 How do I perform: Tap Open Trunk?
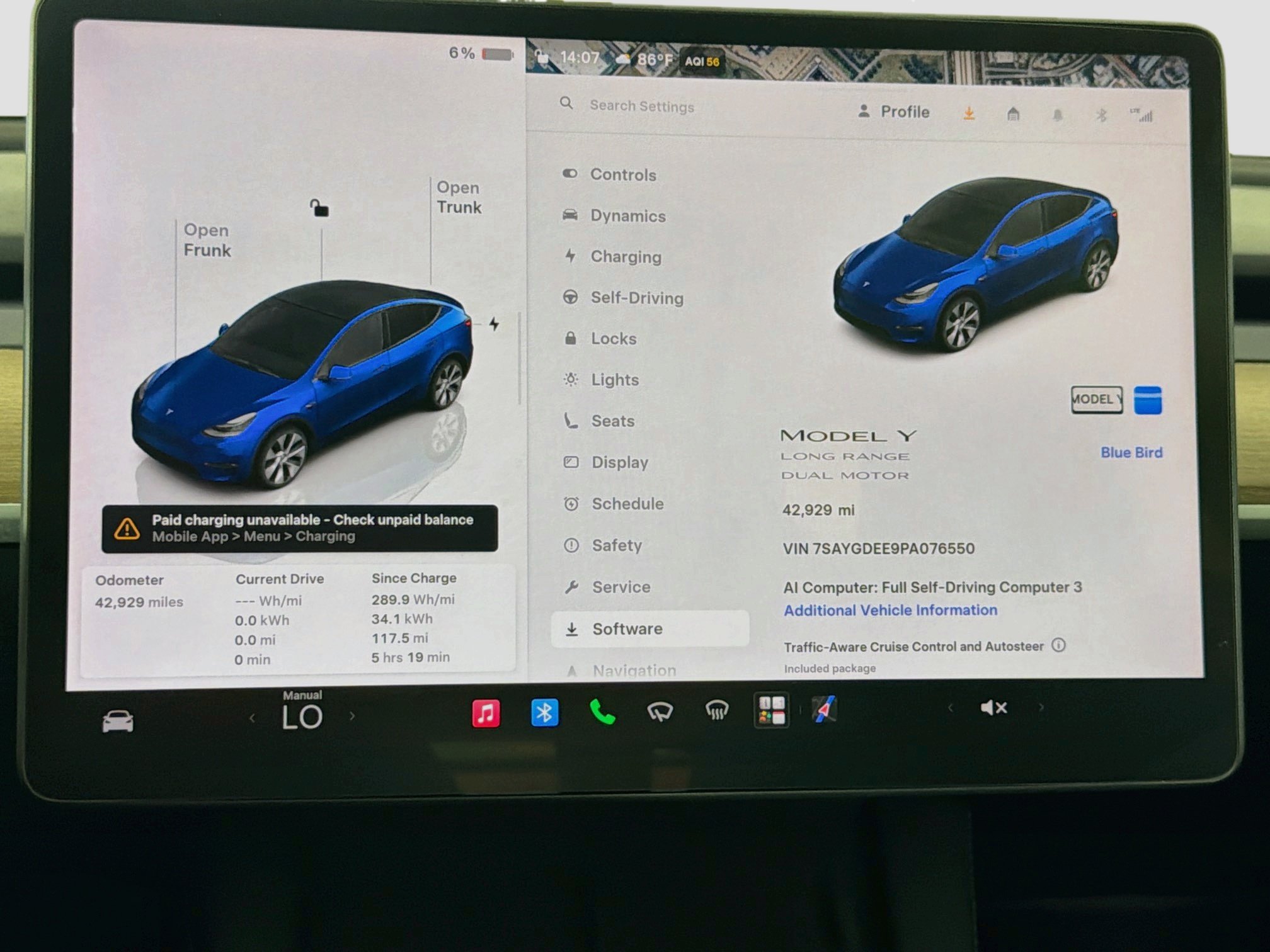pyautogui.click(x=459, y=197)
